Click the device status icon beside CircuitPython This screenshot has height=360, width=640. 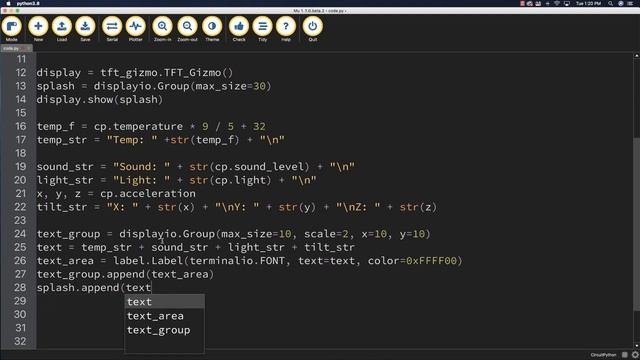[x=624, y=355]
